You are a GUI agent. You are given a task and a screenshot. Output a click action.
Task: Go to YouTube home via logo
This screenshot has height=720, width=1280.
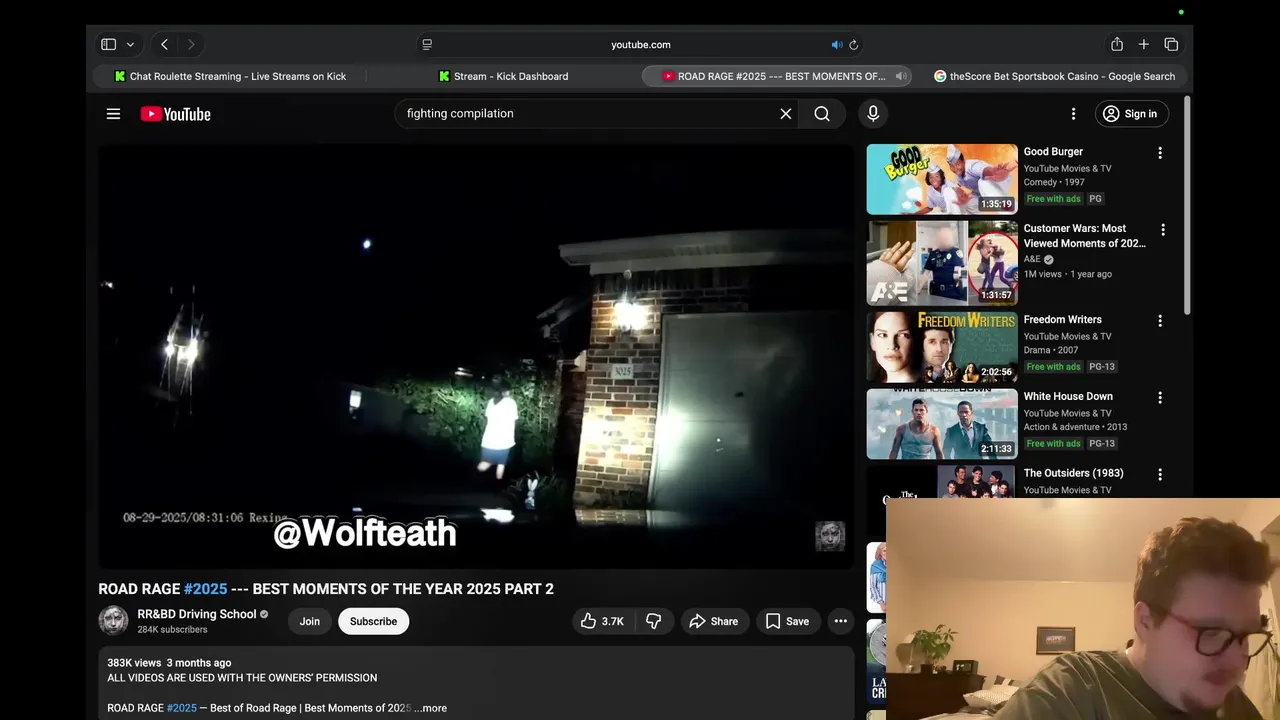click(176, 114)
